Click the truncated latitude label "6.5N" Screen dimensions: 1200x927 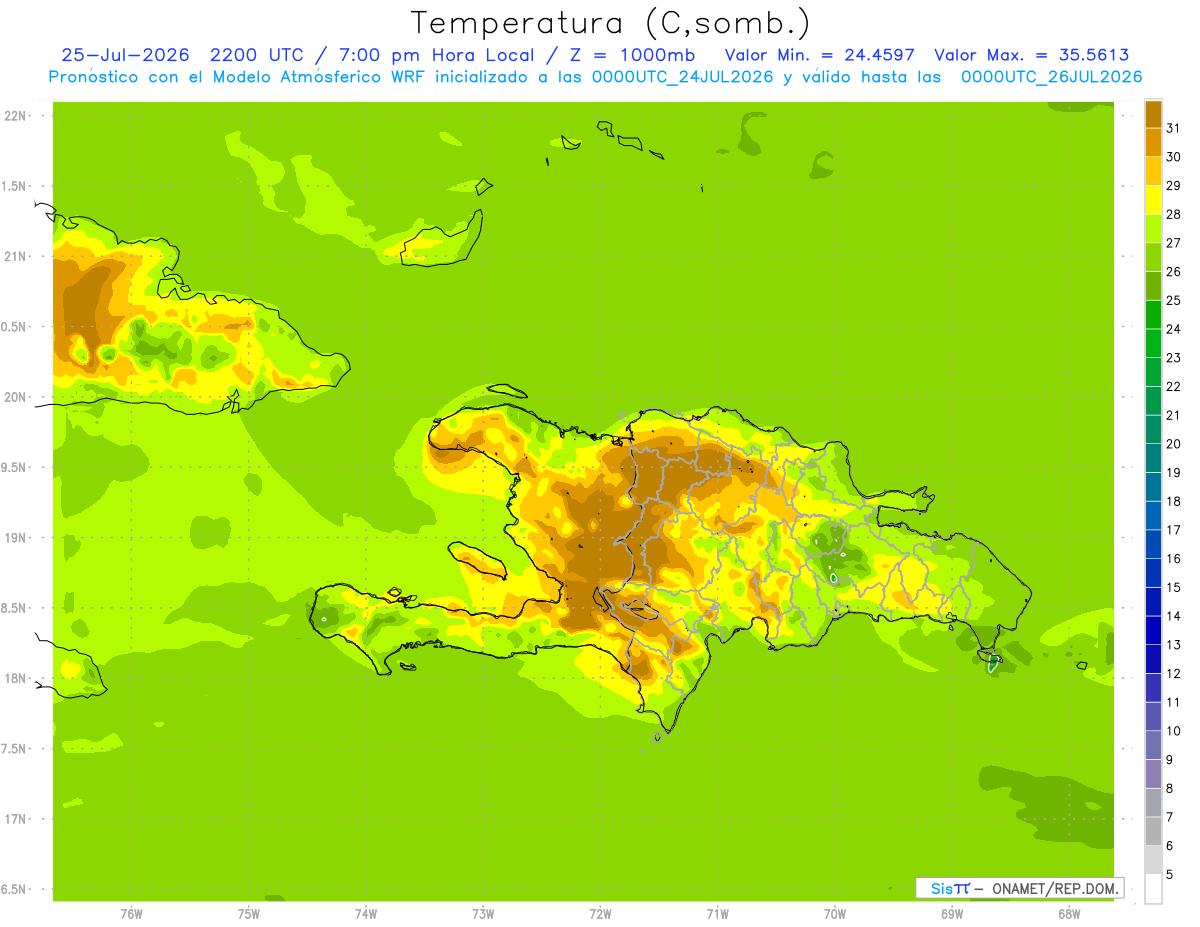tap(15, 889)
